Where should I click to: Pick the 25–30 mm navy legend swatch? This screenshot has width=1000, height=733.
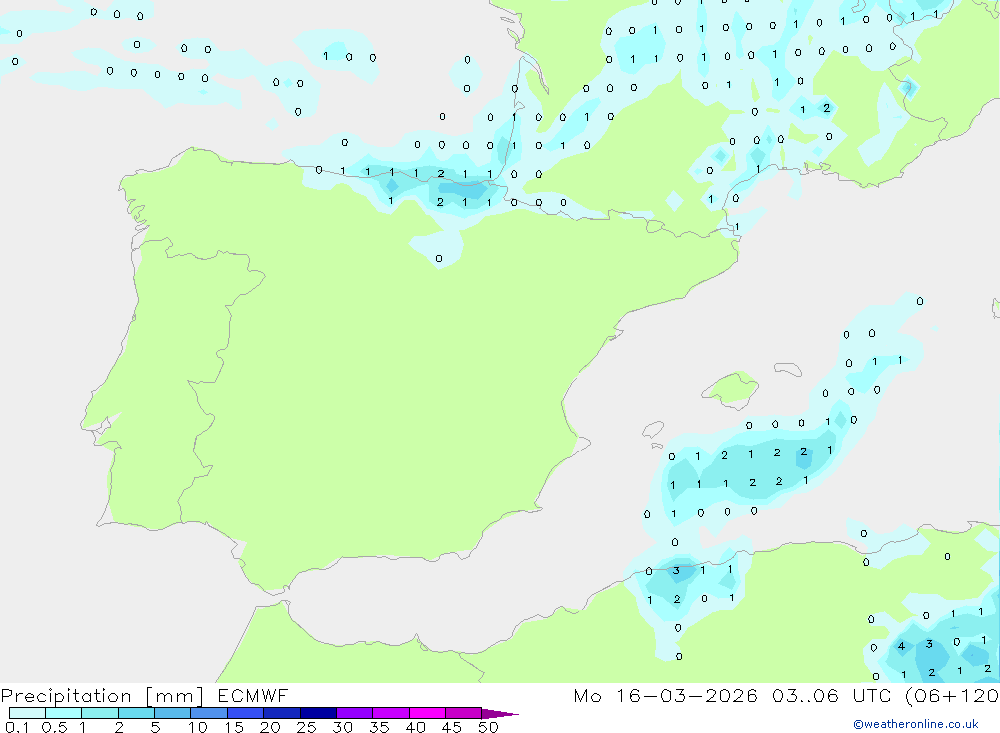[318, 713]
